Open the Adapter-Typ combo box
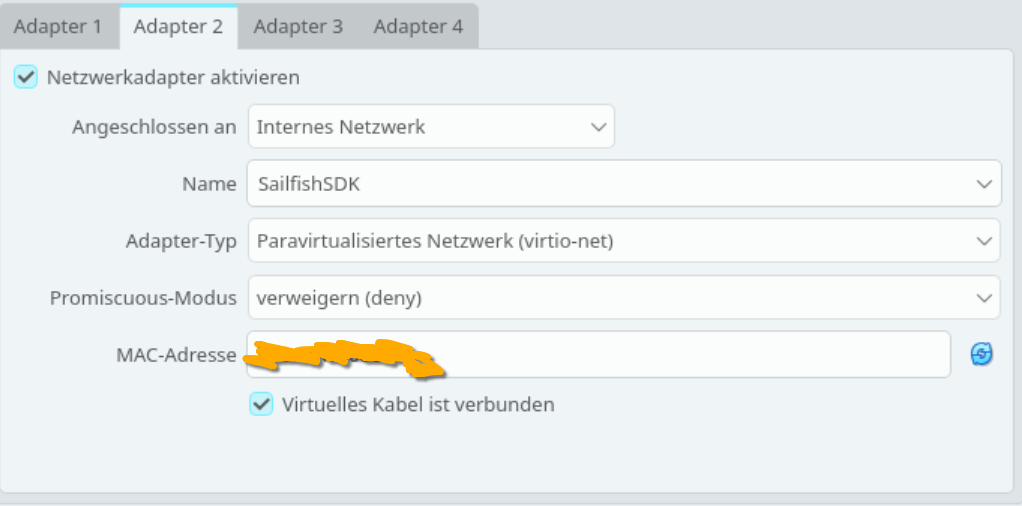 click(x=622, y=241)
